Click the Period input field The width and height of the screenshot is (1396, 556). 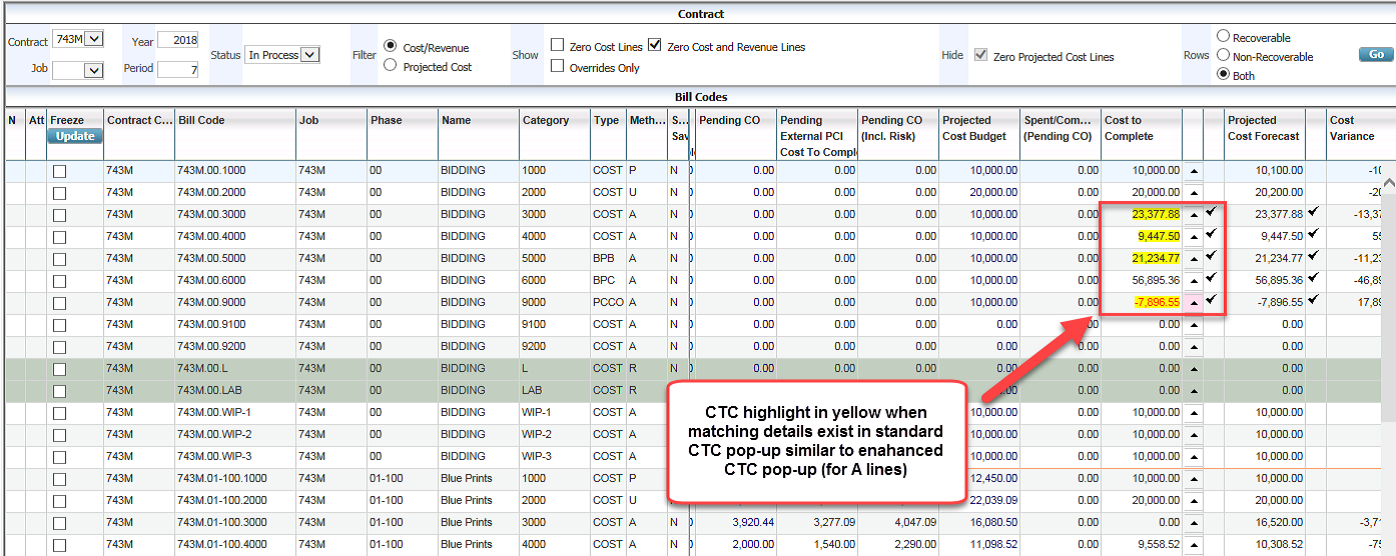(x=178, y=70)
